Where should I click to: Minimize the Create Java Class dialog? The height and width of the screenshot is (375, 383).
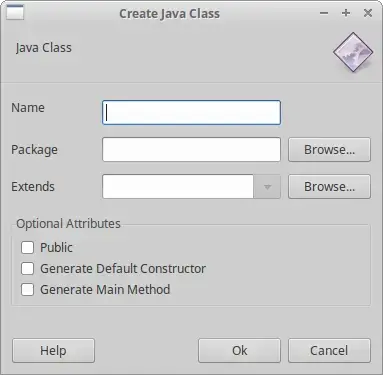[324, 13]
